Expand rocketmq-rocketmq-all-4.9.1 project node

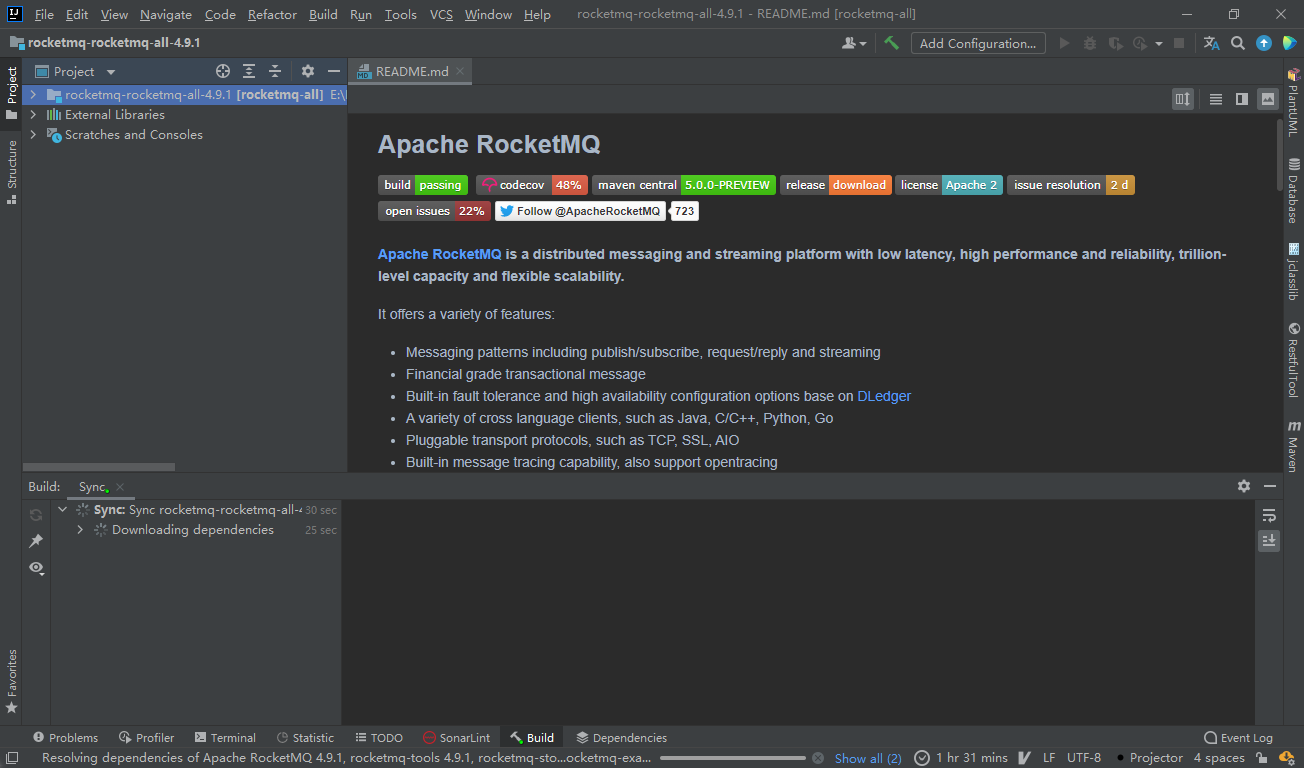[33, 95]
